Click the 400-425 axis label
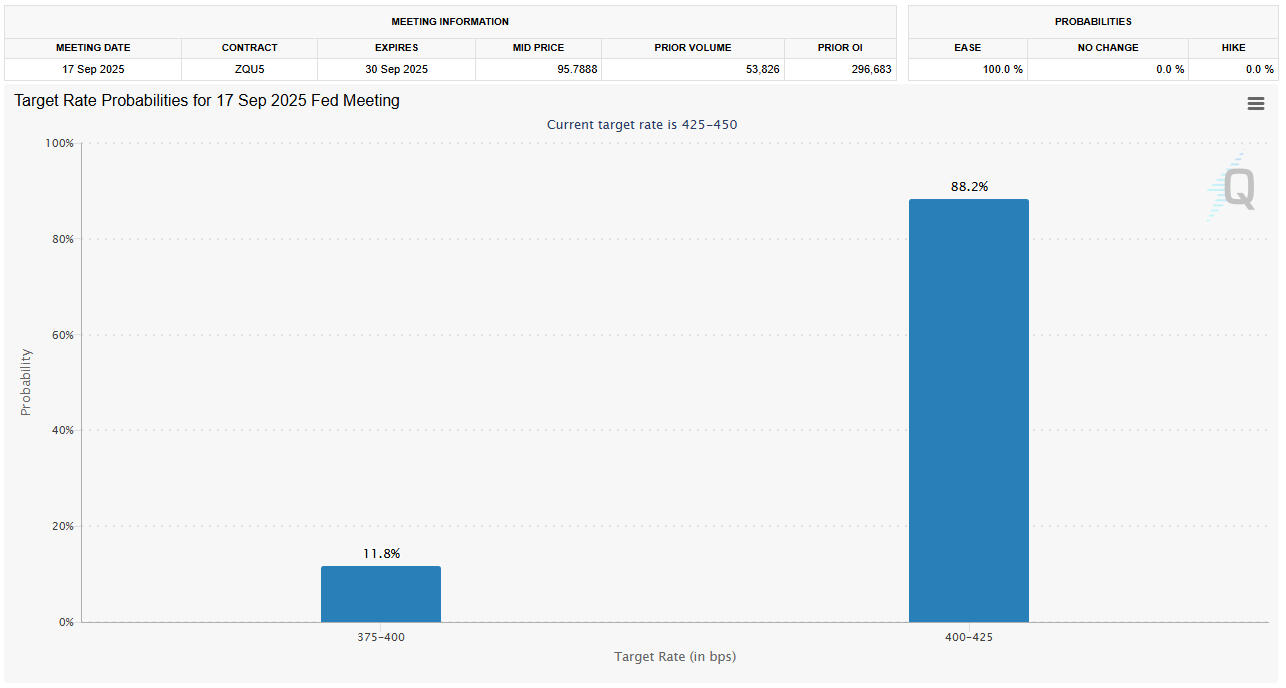The image size is (1286, 688). click(x=968, y=637)
